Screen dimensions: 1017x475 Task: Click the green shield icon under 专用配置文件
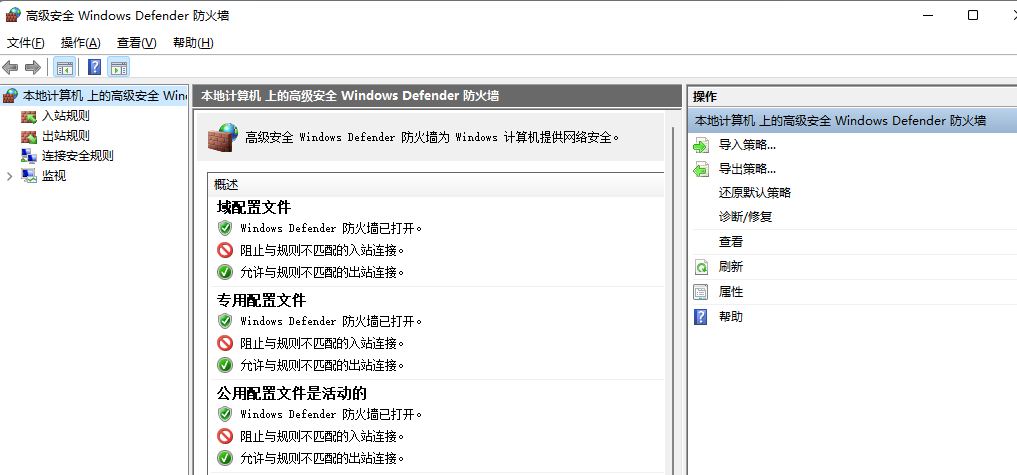pos(225,321)
